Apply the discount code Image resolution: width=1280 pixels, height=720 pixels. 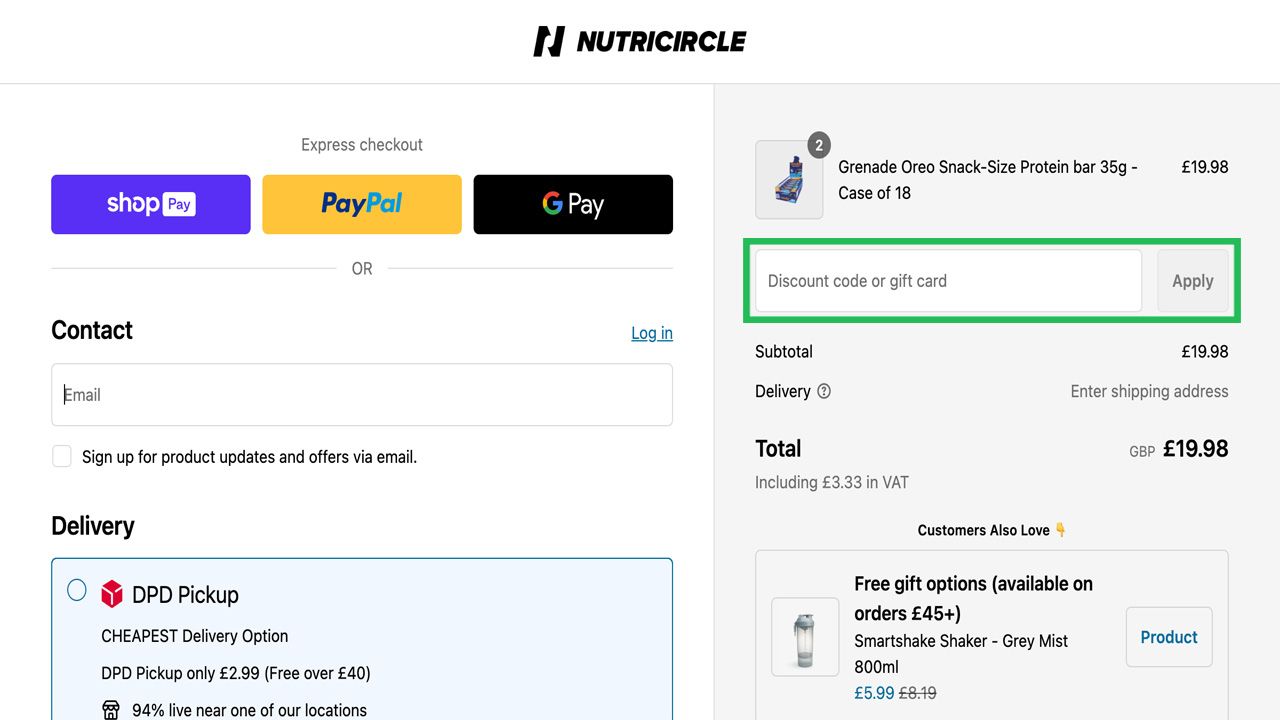[1193, 281]
